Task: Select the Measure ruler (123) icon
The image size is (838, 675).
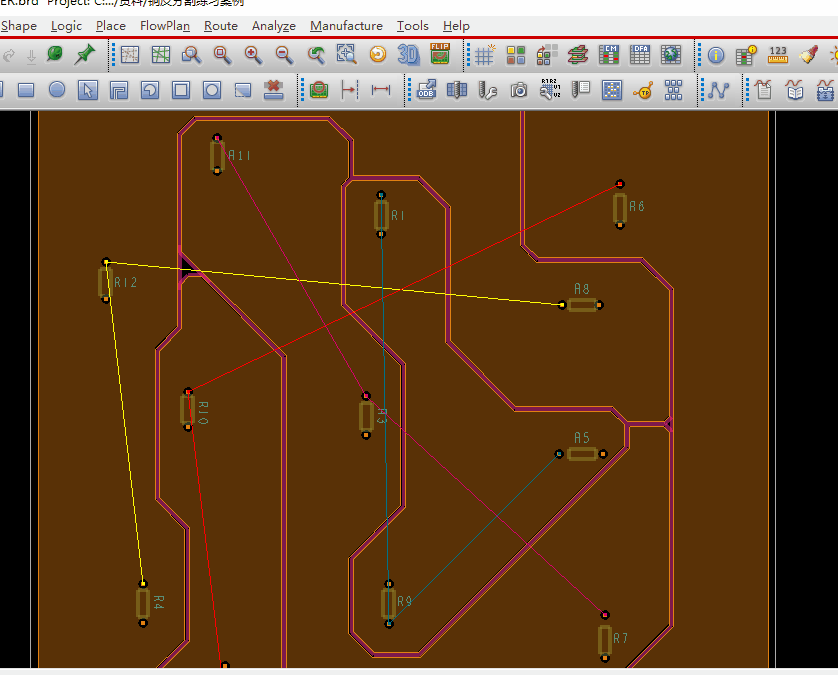Action: coord(778,55)
